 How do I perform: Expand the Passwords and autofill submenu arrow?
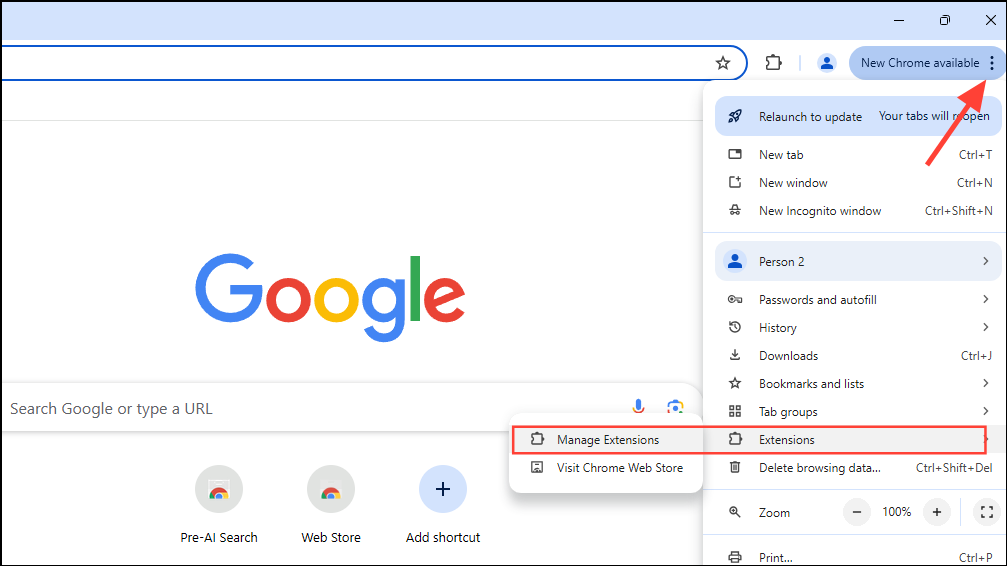[985, 299]
